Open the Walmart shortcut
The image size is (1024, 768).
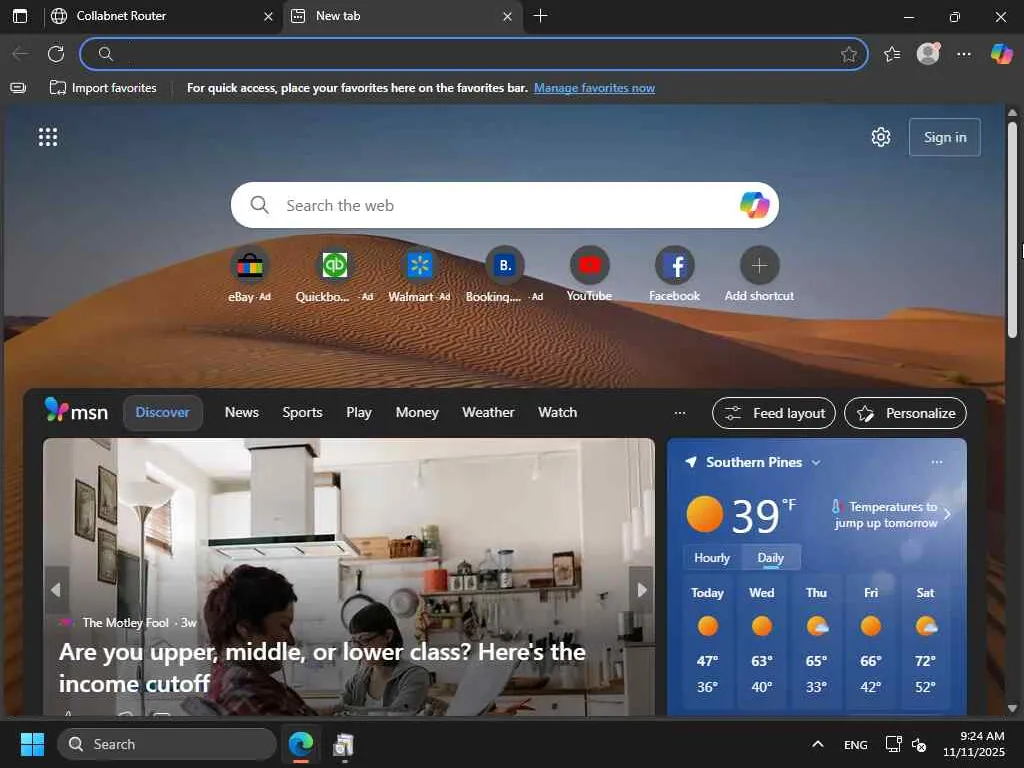(419, 266)
